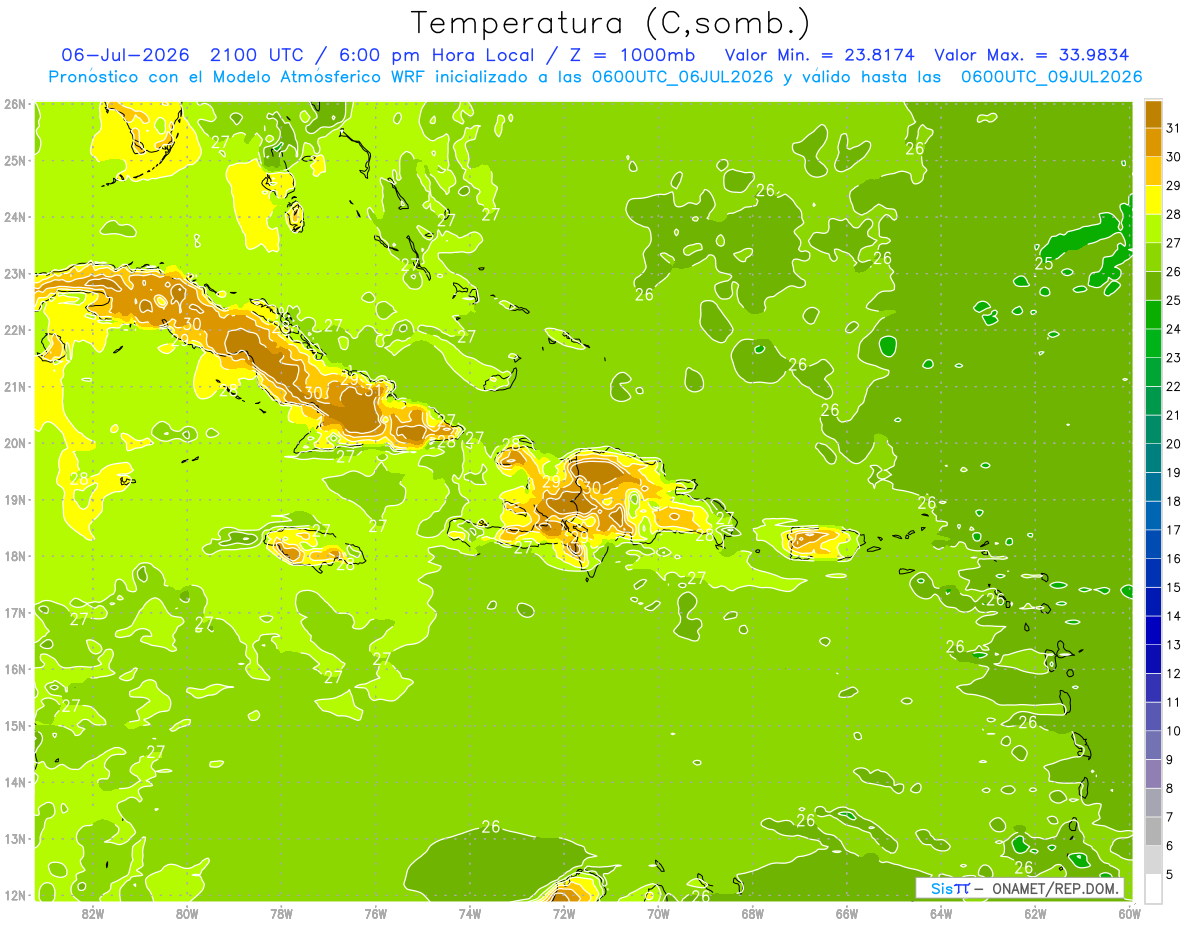
Task: Click the 21N latitude axis label
Action: (14, 386)
